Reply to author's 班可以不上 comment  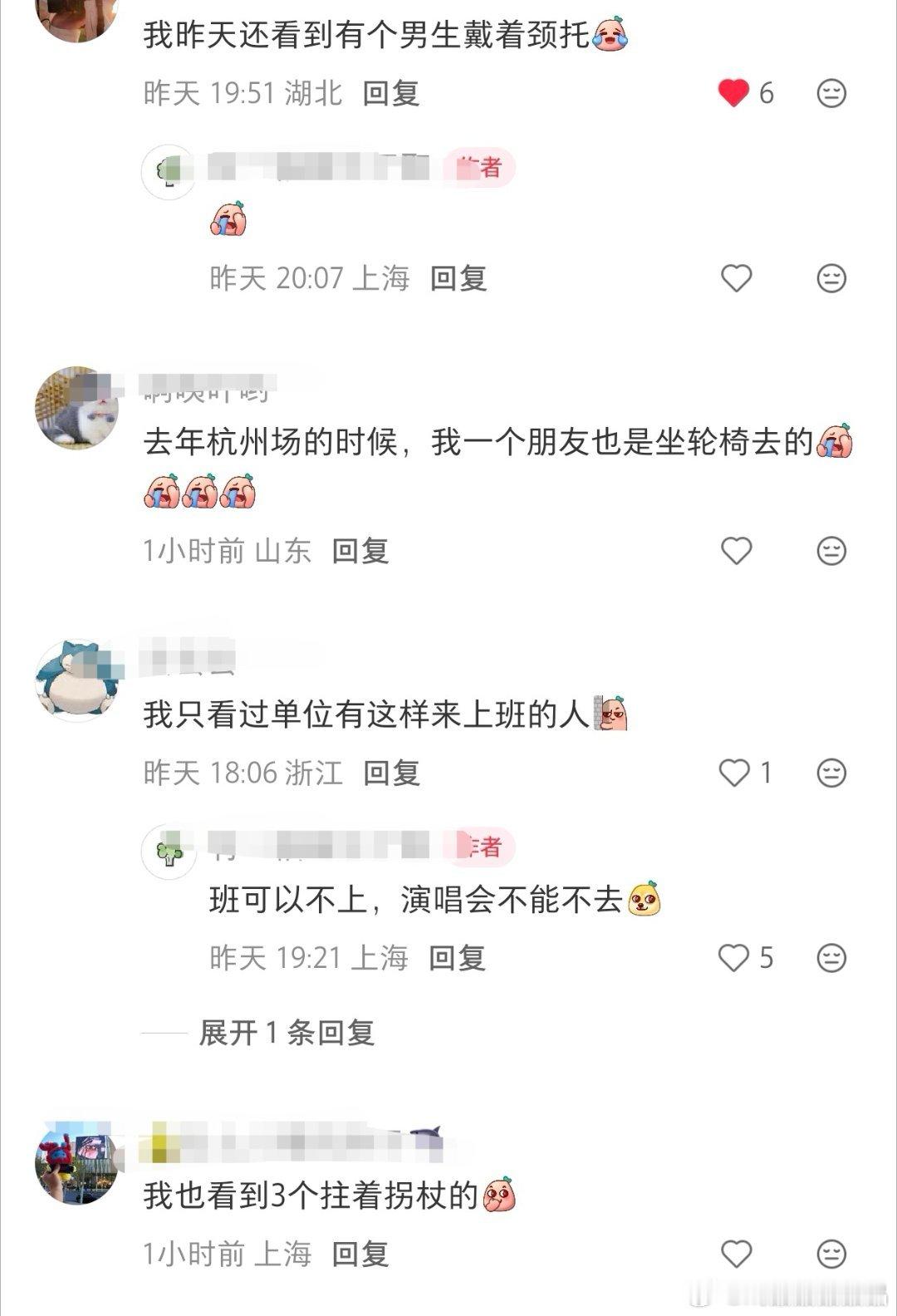(458, 958)
